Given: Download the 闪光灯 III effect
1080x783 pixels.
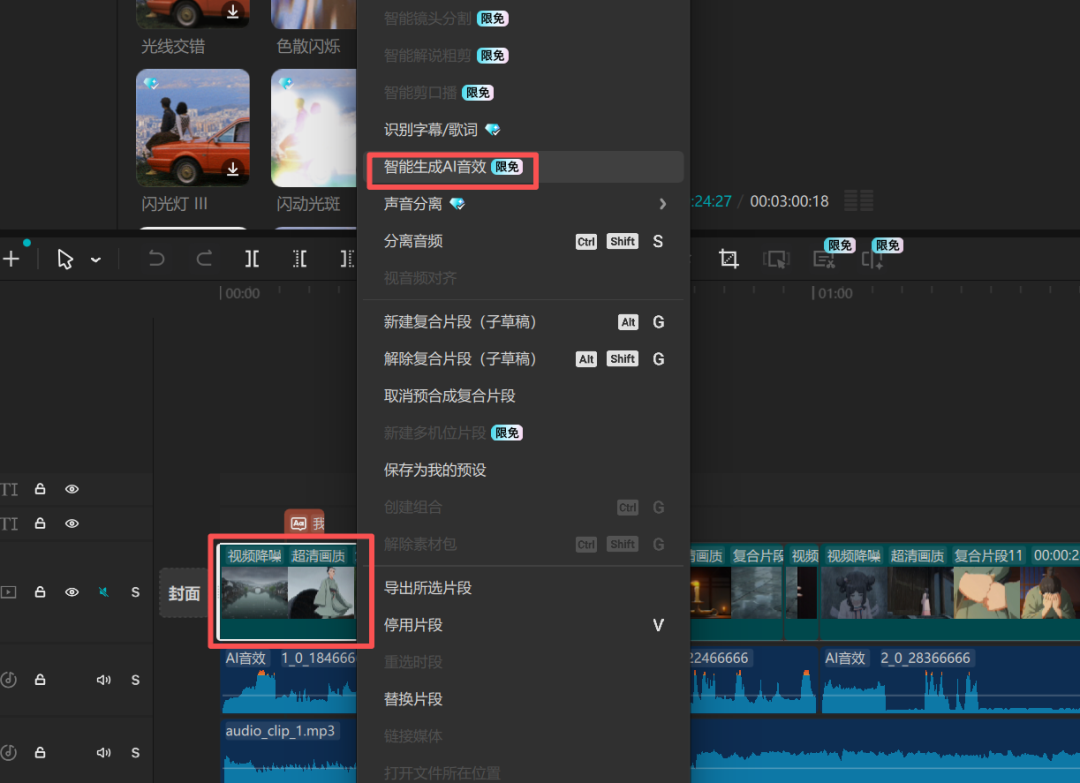Looking at the screenshot, I should coord(233,170).
